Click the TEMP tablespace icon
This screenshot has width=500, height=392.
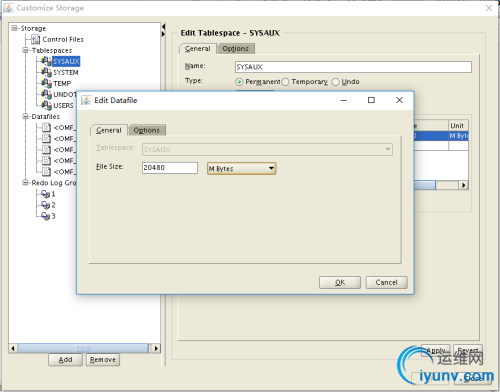pyautogui.click(x=46, y=83)
